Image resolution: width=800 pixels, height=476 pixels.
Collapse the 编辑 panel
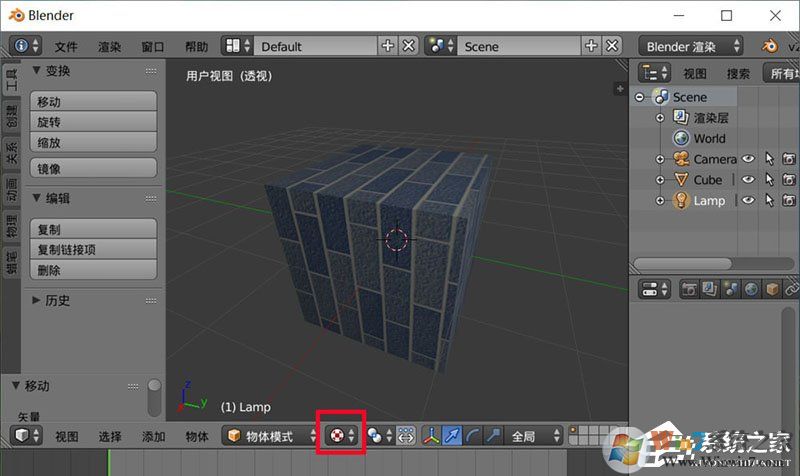coord(36,198)
